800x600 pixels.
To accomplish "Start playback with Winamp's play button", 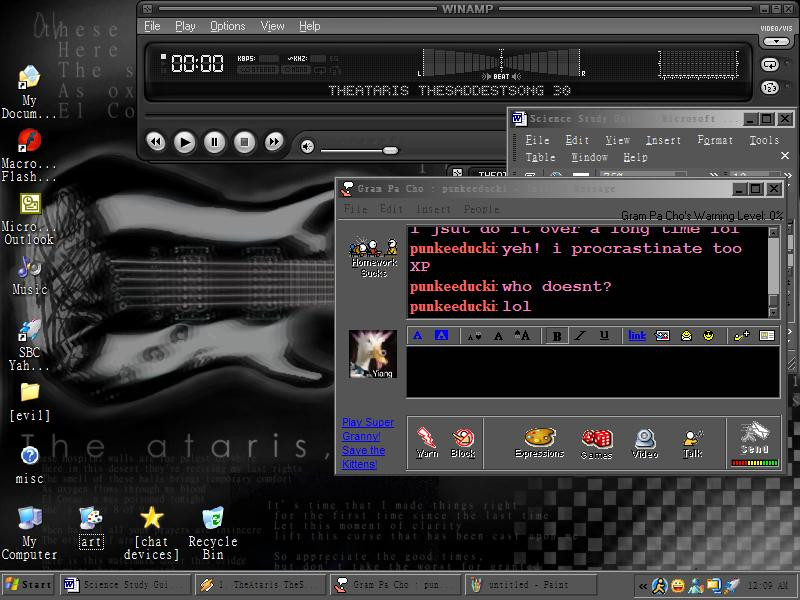I will [x=185, y=142].
